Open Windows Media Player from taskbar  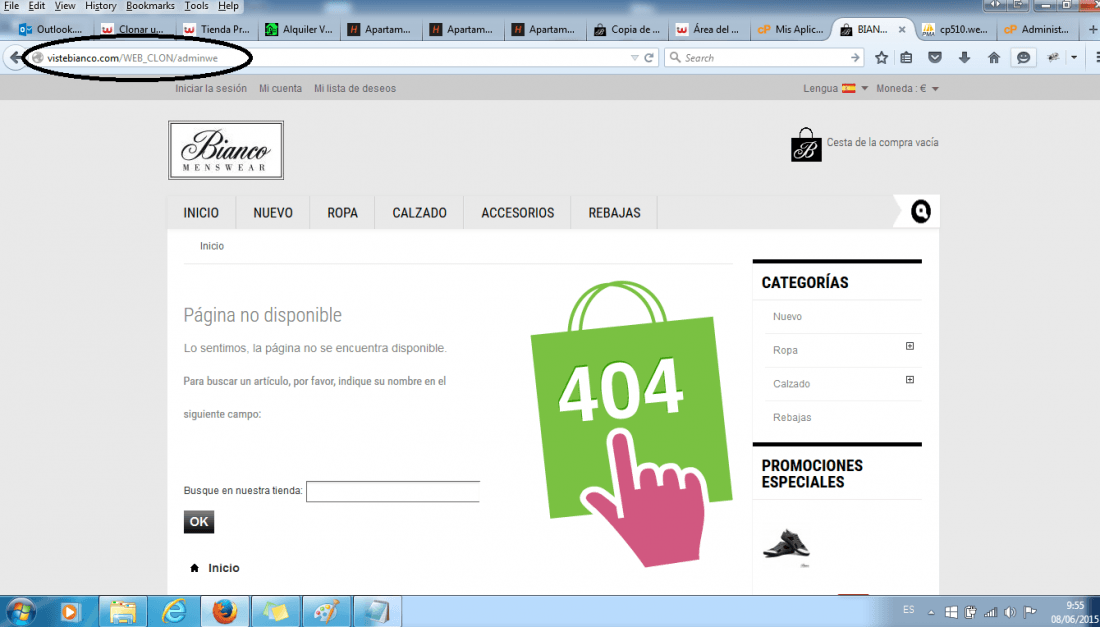(69, 612)
